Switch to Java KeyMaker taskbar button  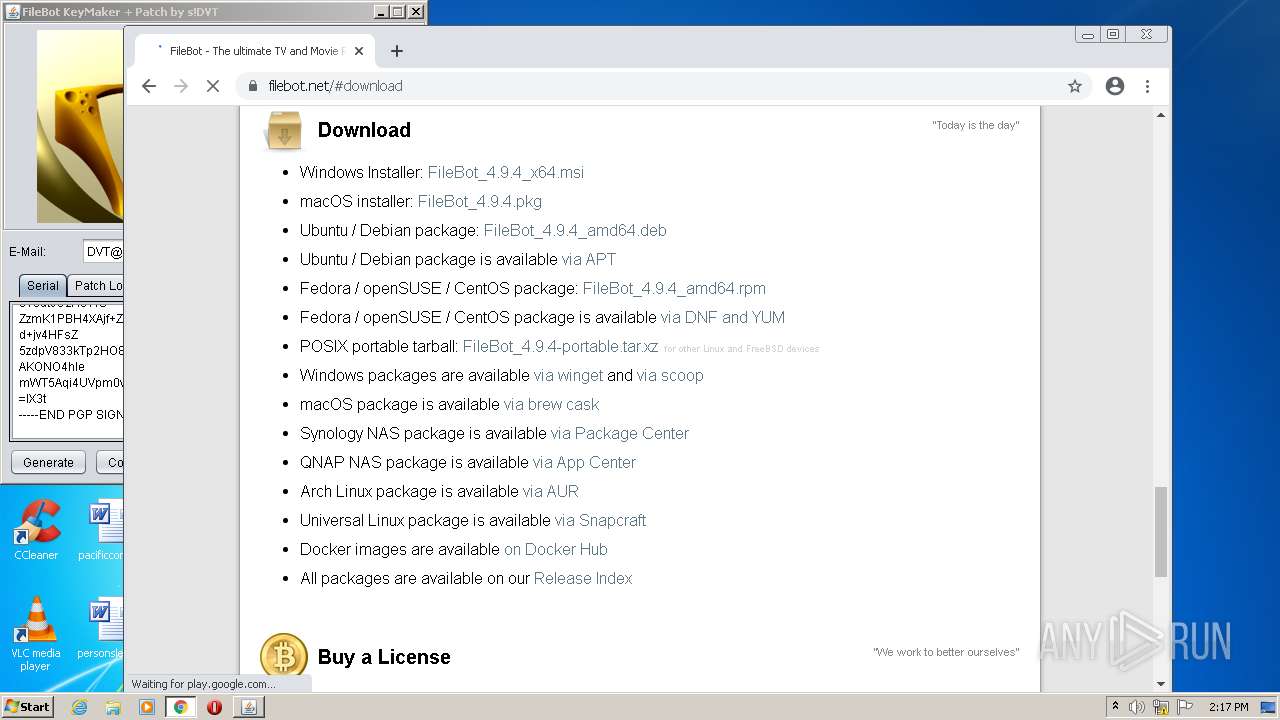click(x=248, y=707)
